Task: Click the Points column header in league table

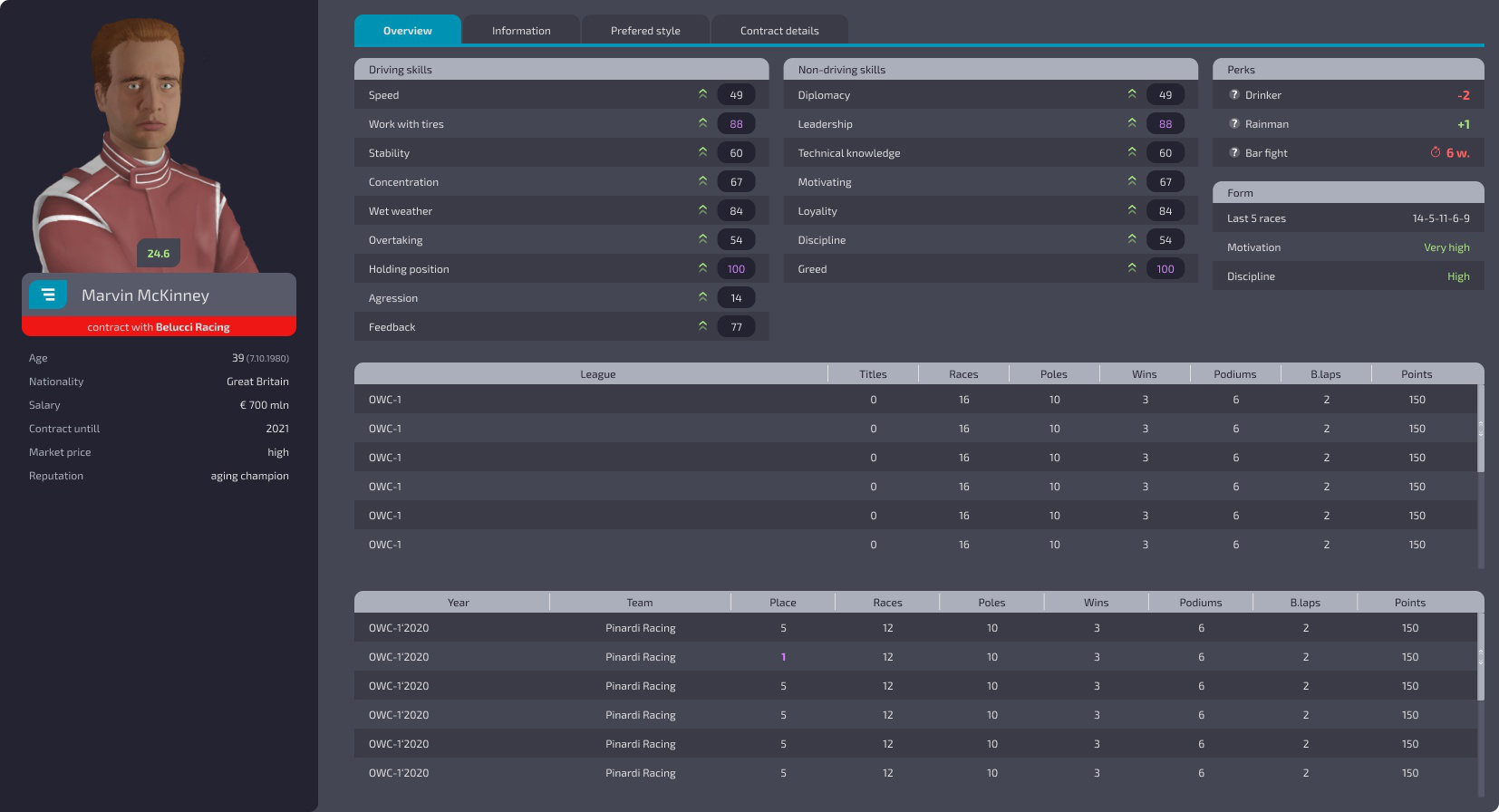Action: [1417, 374]
